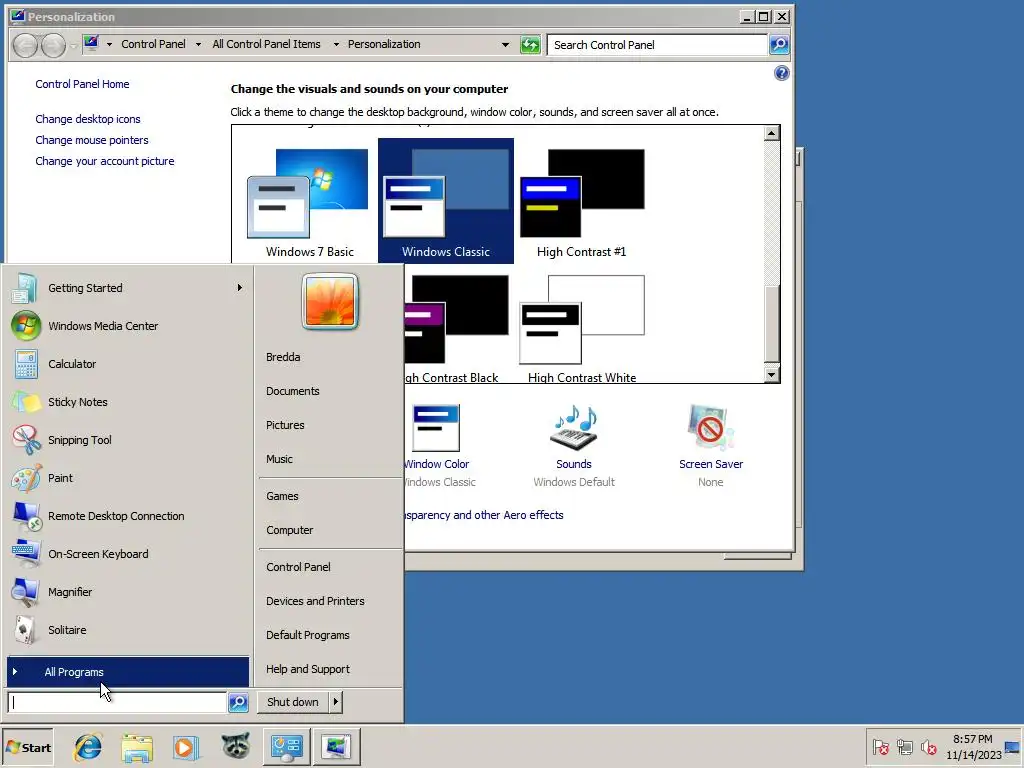The width and height of the screenshot is (1024, 768).
Task: Start Solitaire game
Action: [x=128, y=630]
